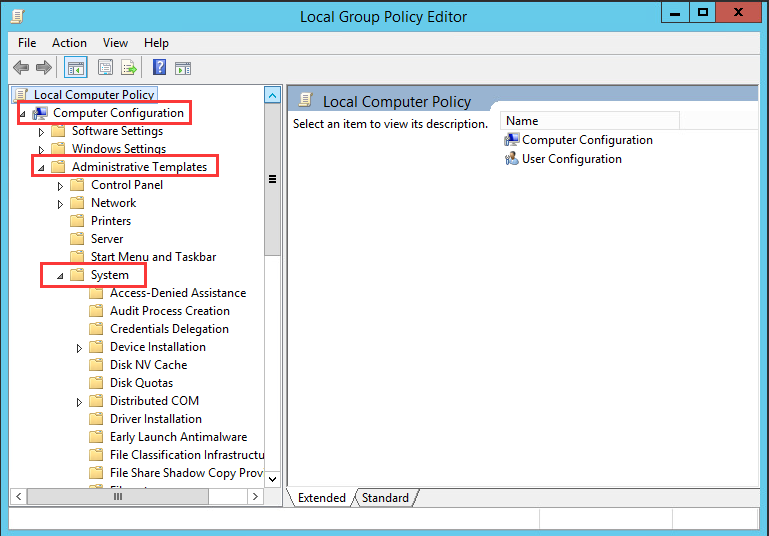Switch to the Extended tab

[322, 498]
